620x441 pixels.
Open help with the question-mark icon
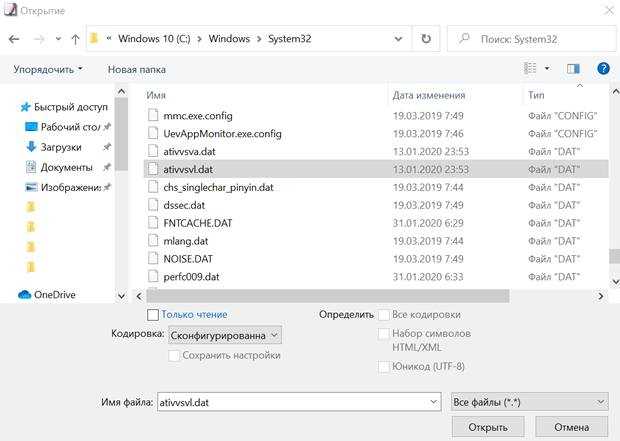(603, 68)
